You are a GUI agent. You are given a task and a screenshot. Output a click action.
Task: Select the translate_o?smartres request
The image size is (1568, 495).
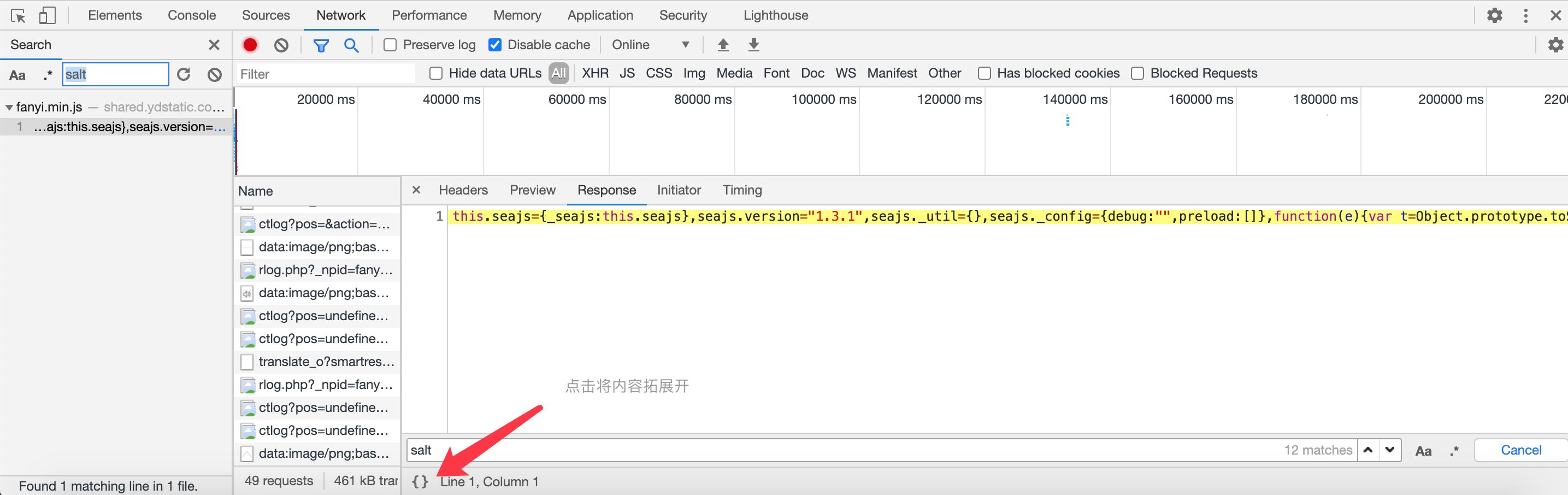318,362
